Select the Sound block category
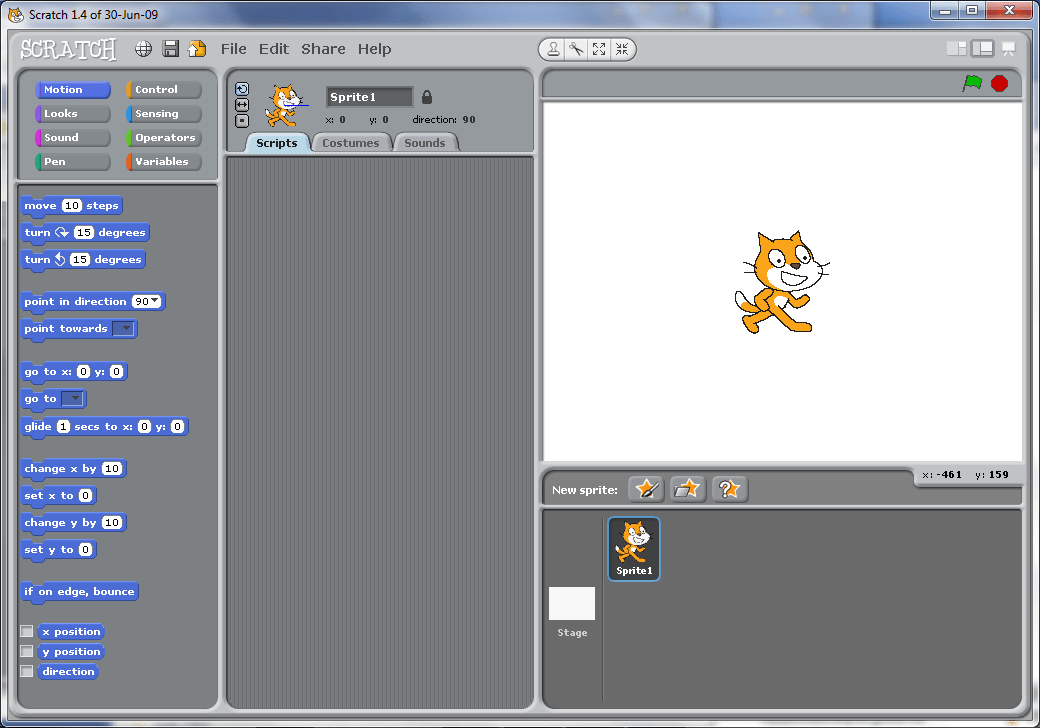This screenshot has height=728, width=1040. click(x=72, y=137)
